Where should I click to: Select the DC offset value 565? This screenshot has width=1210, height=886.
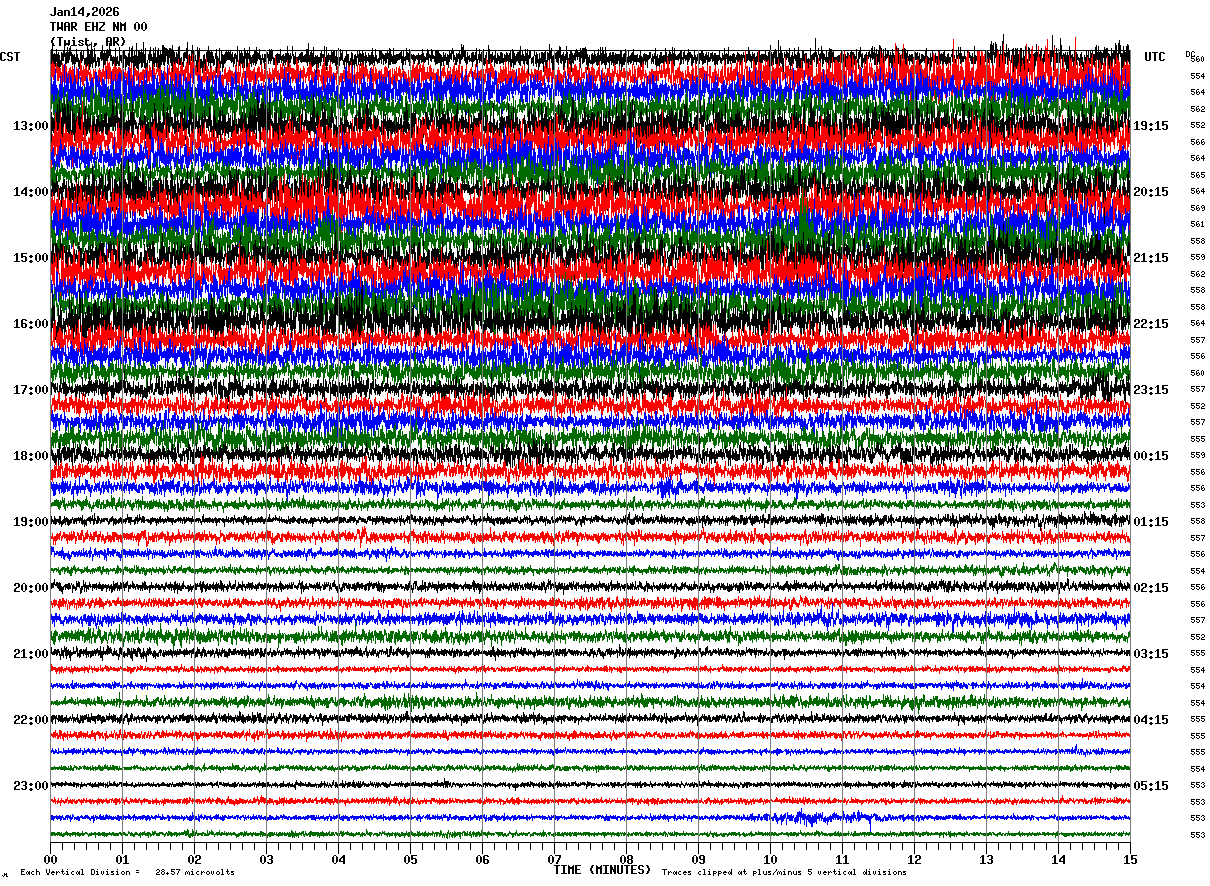click(1197, 175)
